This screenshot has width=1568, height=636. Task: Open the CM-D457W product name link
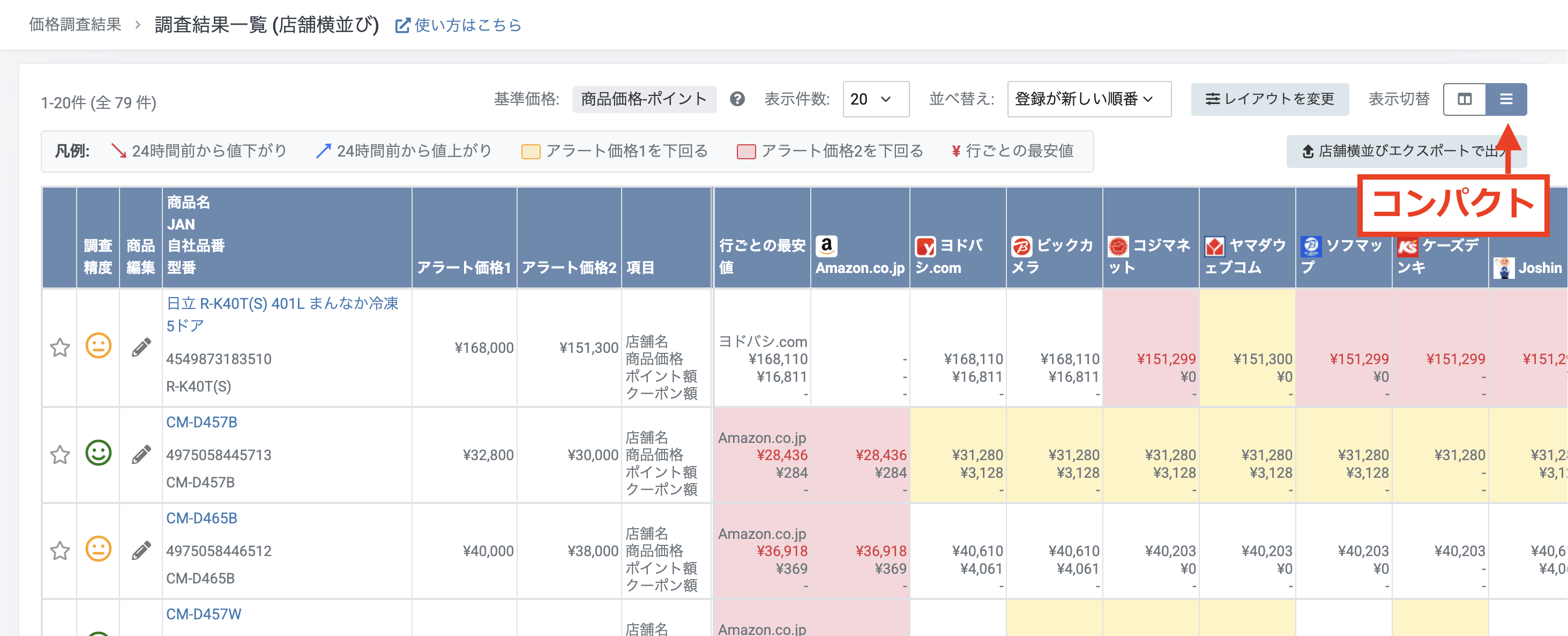coord(203,614)
